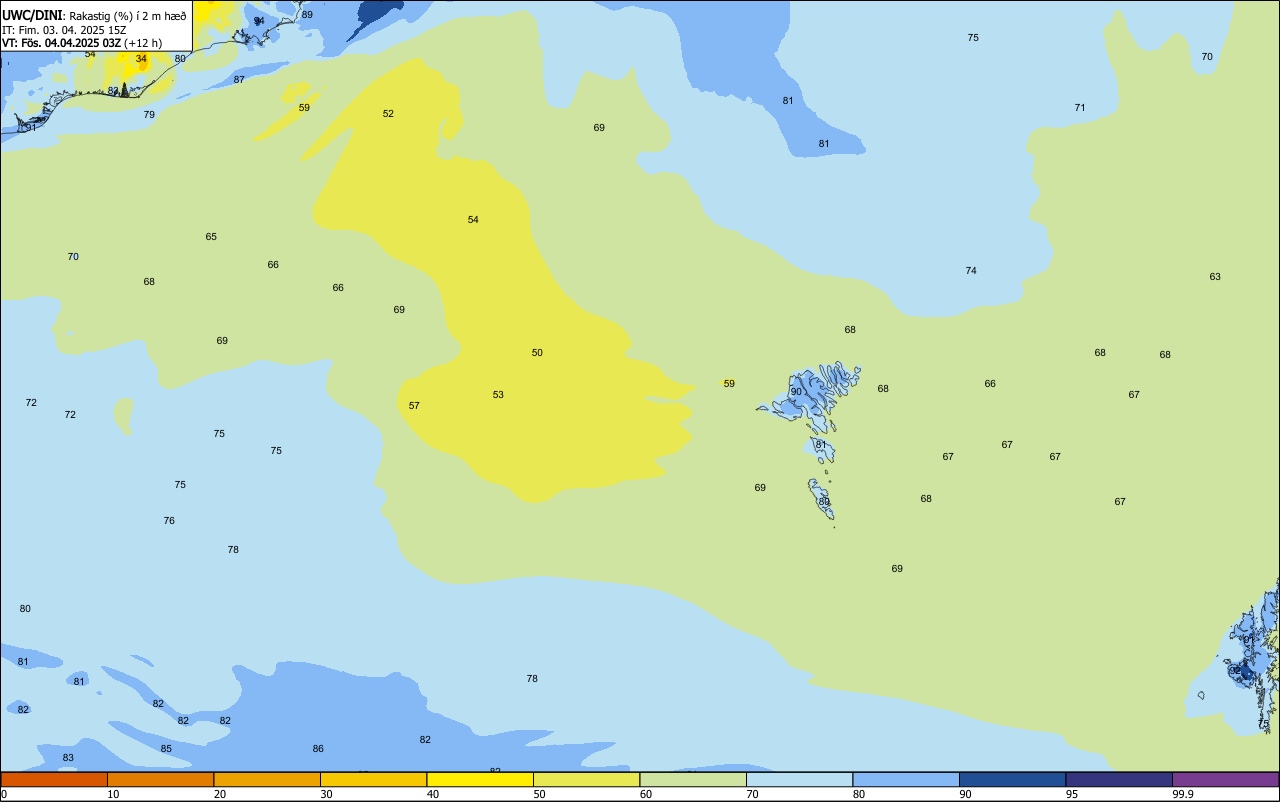Click the 50–60 pale yellow legend swatch
The image size is (1280, 802).
point(586,779)
